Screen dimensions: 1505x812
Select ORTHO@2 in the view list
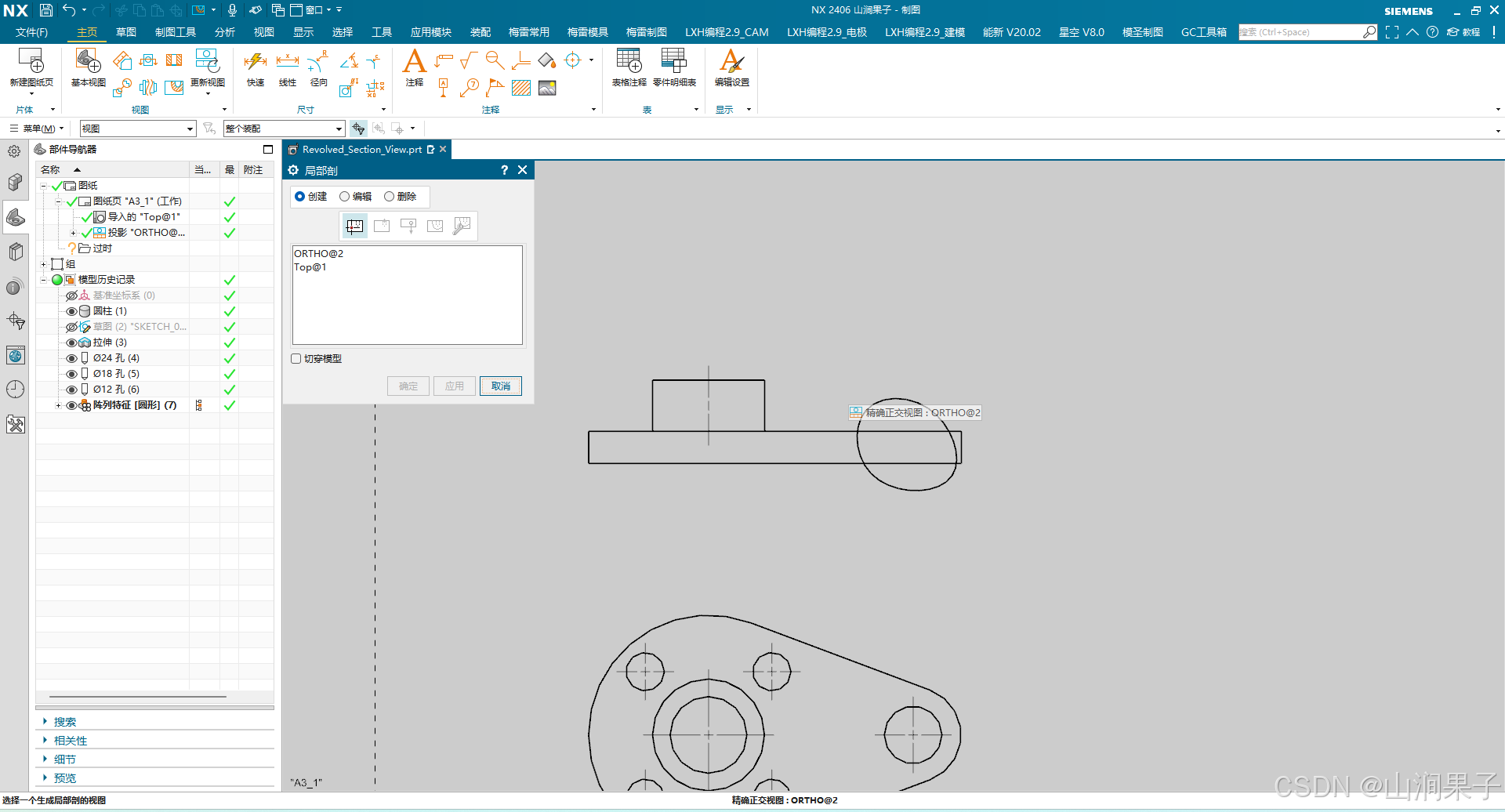point(318,254)
